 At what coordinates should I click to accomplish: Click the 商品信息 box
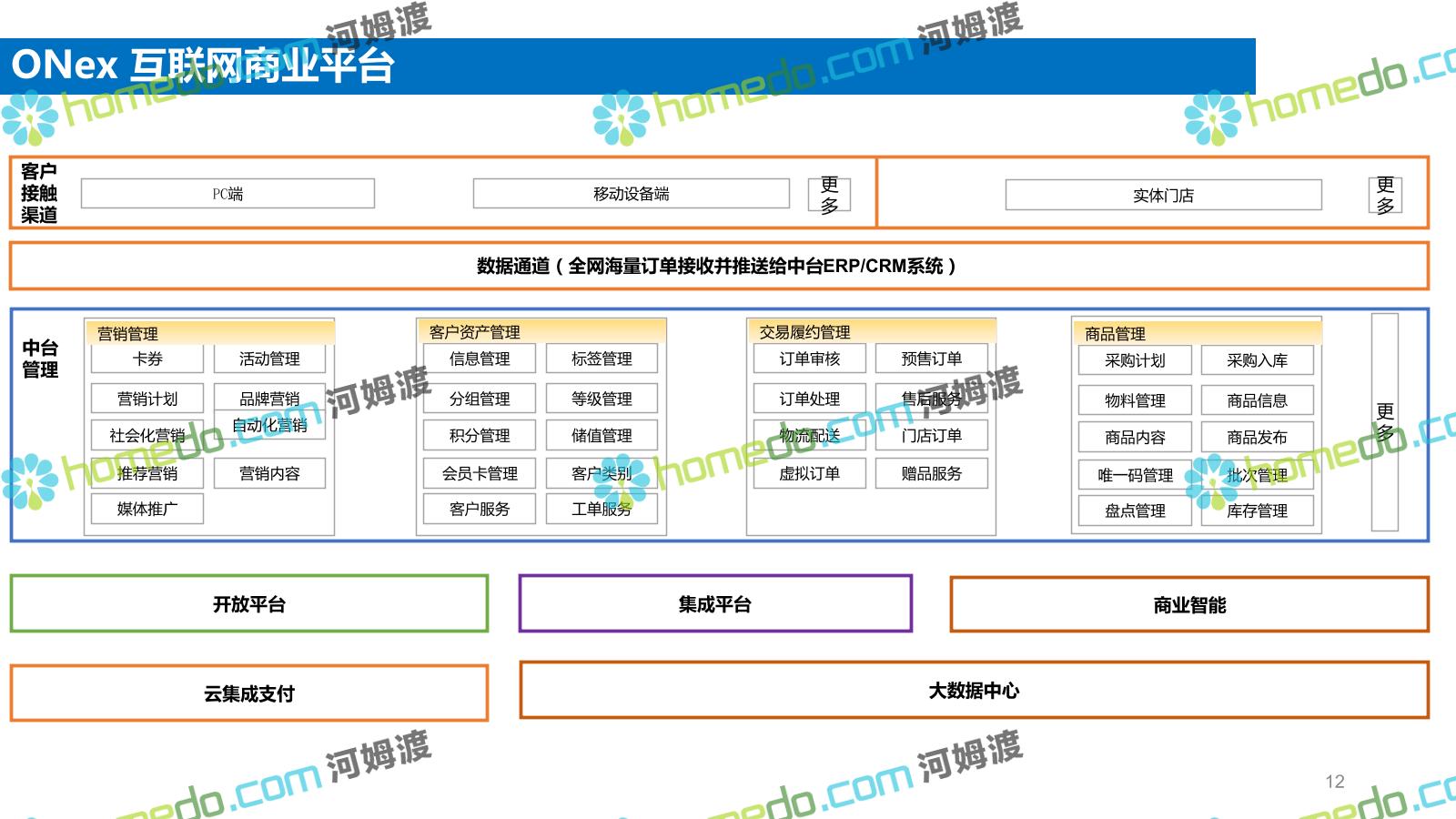pyautogui.click(x=1258, y=400)
